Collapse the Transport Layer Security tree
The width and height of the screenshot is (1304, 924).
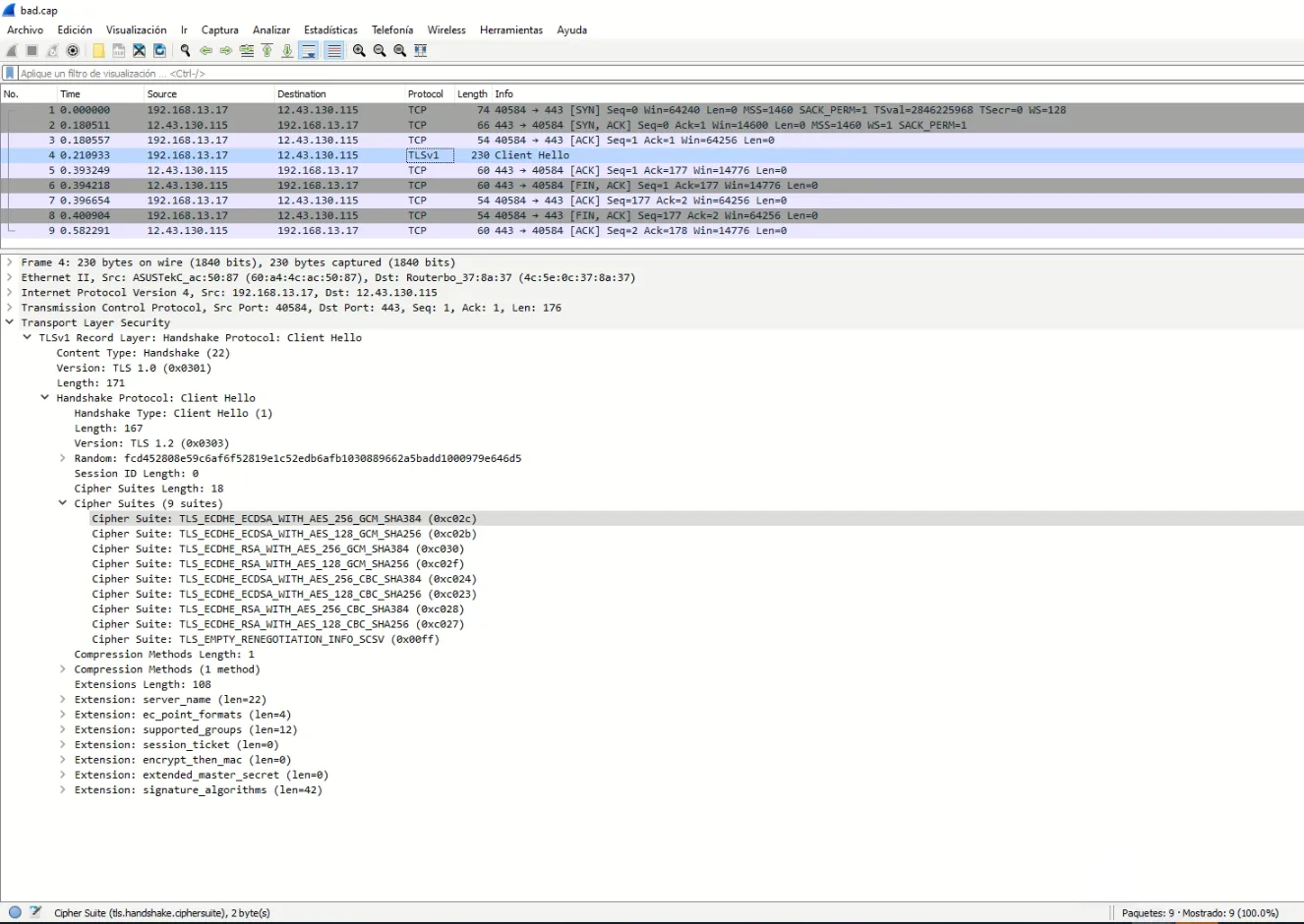10,322
